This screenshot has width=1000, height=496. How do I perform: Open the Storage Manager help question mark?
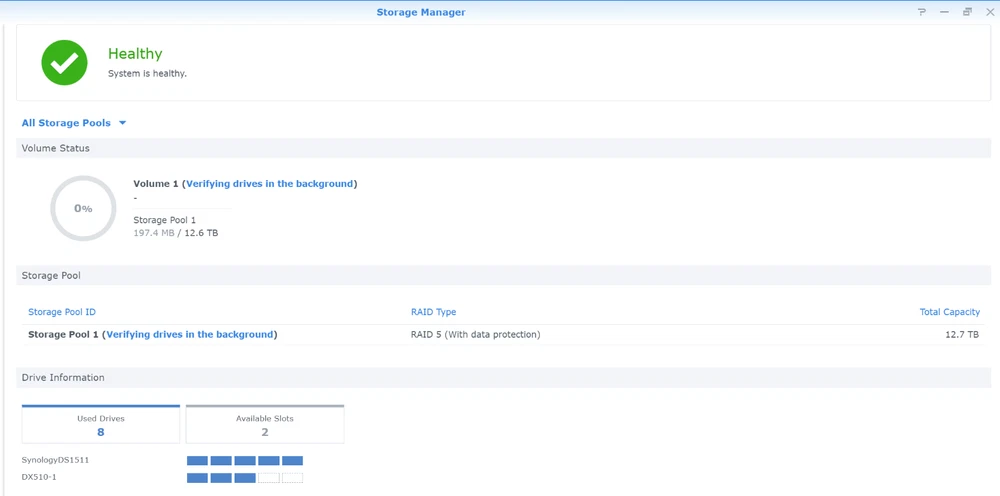point(922,12)
